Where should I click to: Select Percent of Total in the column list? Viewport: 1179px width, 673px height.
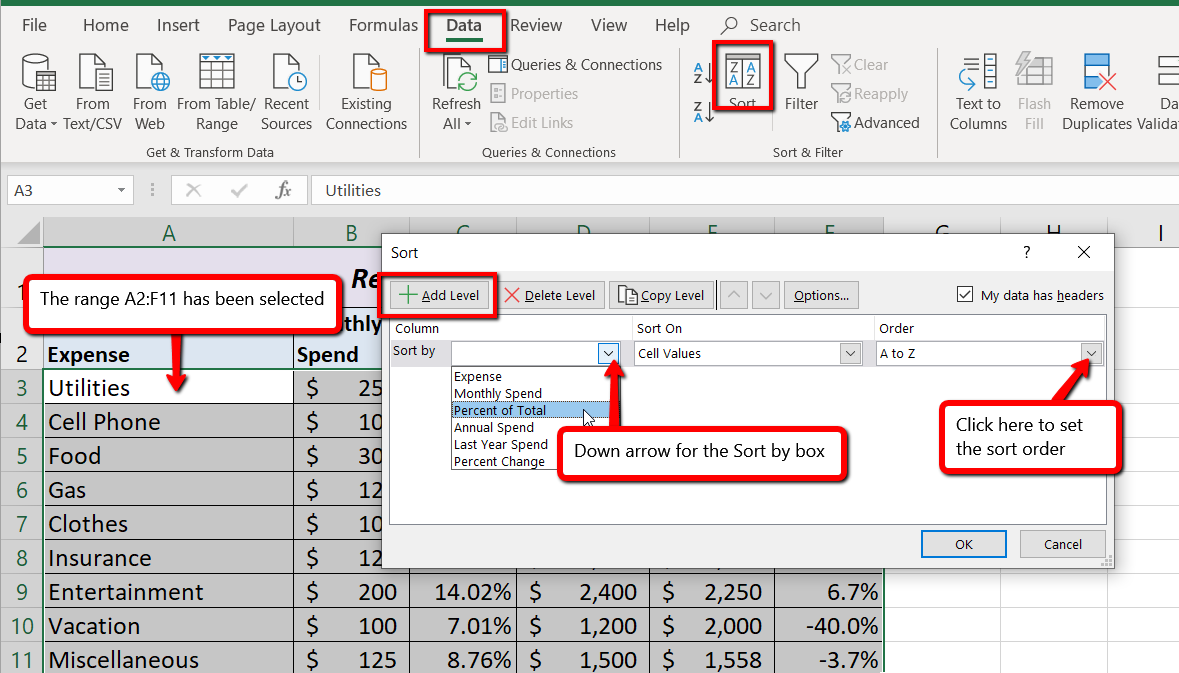point(500,410)
